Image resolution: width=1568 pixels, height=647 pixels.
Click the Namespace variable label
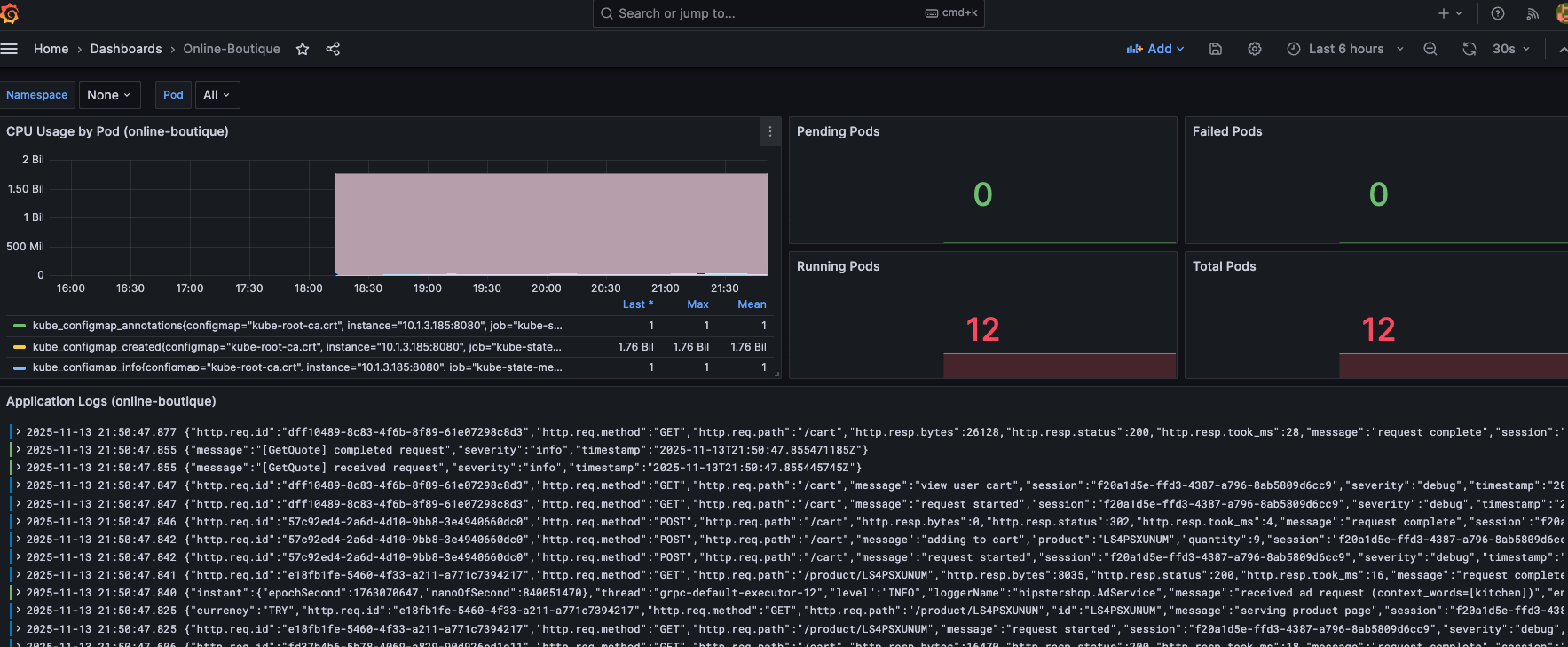[x=36, y=95]
